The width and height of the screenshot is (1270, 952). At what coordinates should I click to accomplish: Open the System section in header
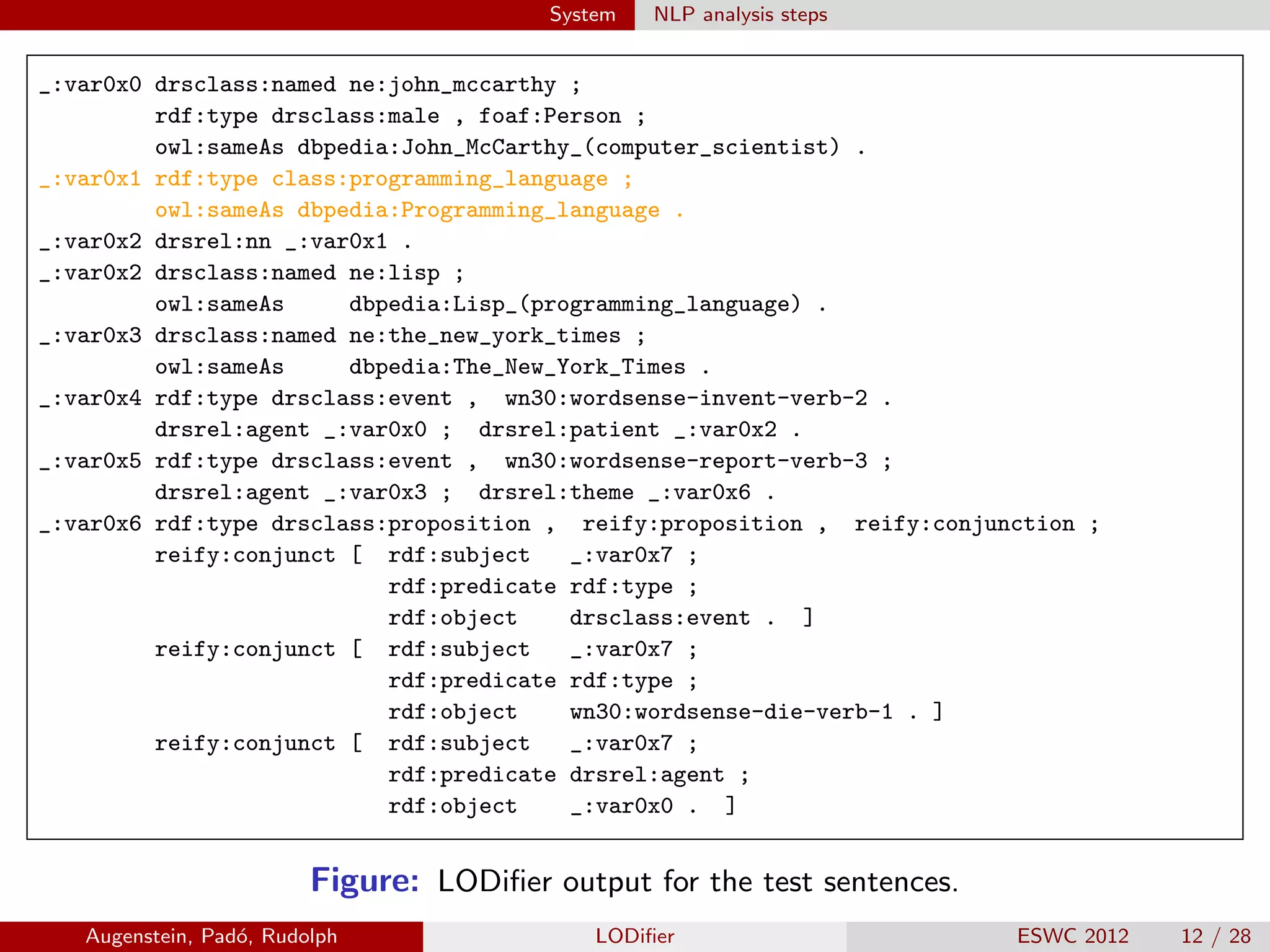[582, 14]
